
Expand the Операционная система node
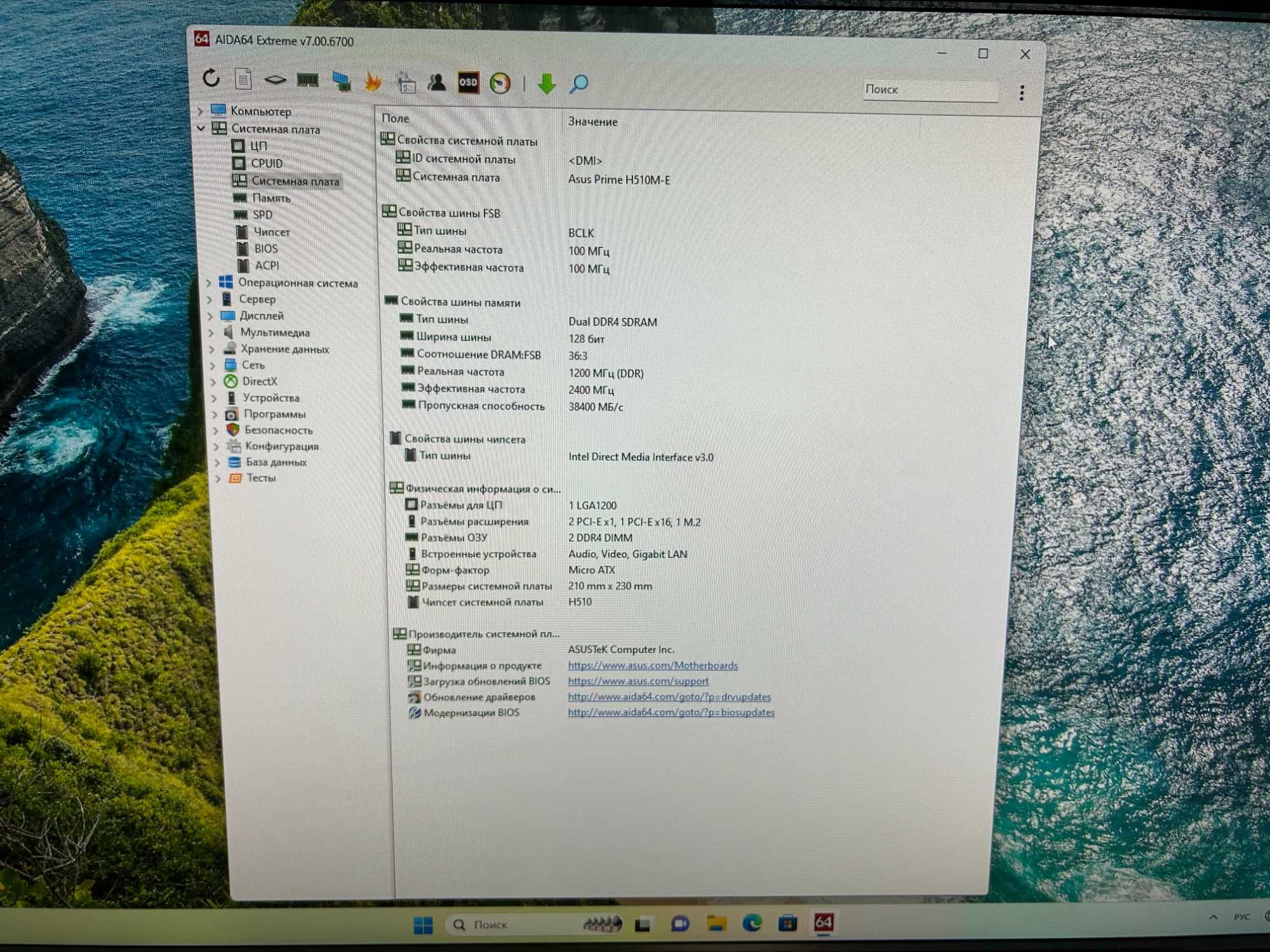coord(210,282)
